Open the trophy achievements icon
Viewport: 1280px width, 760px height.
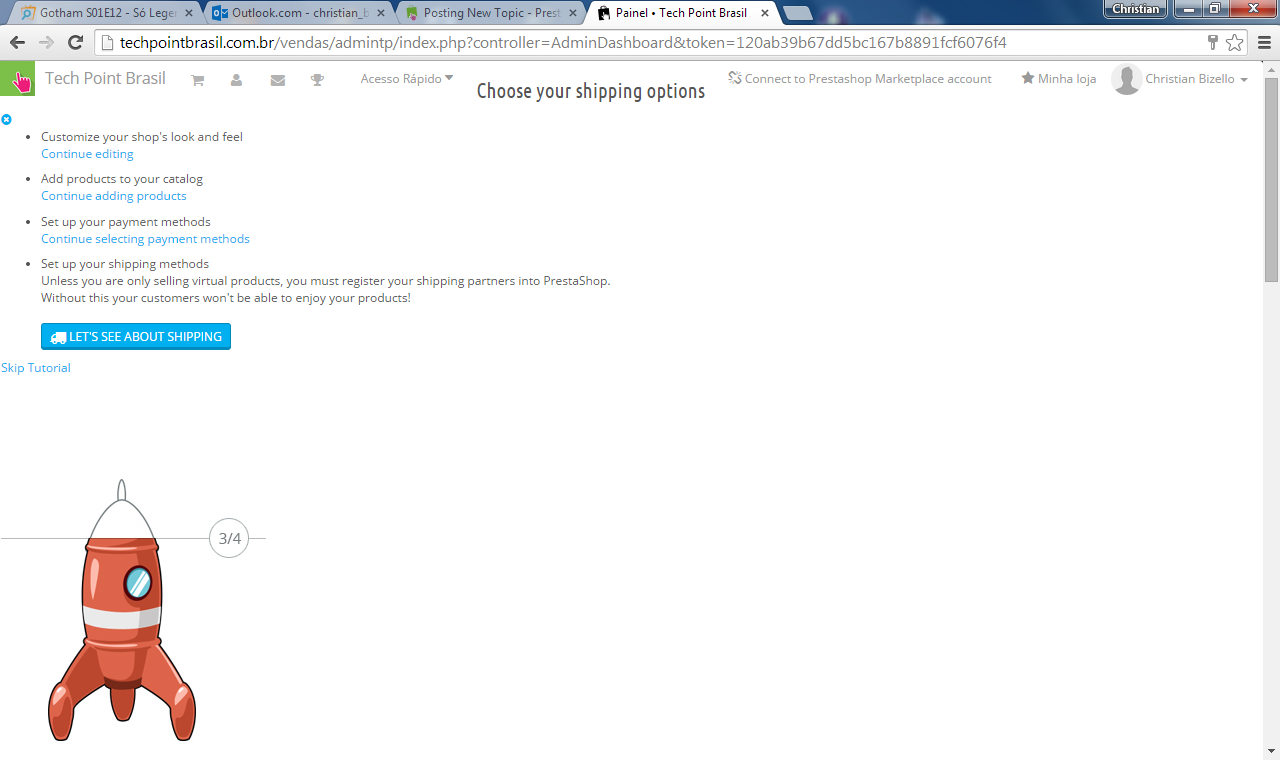317,80
